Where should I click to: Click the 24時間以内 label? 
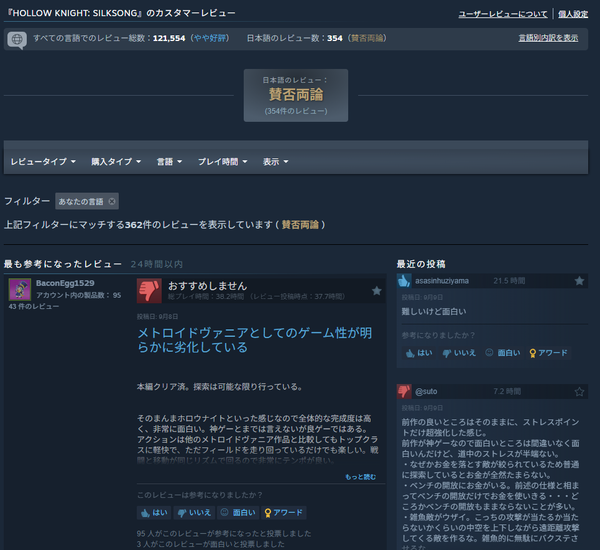(x=157, y=264)
